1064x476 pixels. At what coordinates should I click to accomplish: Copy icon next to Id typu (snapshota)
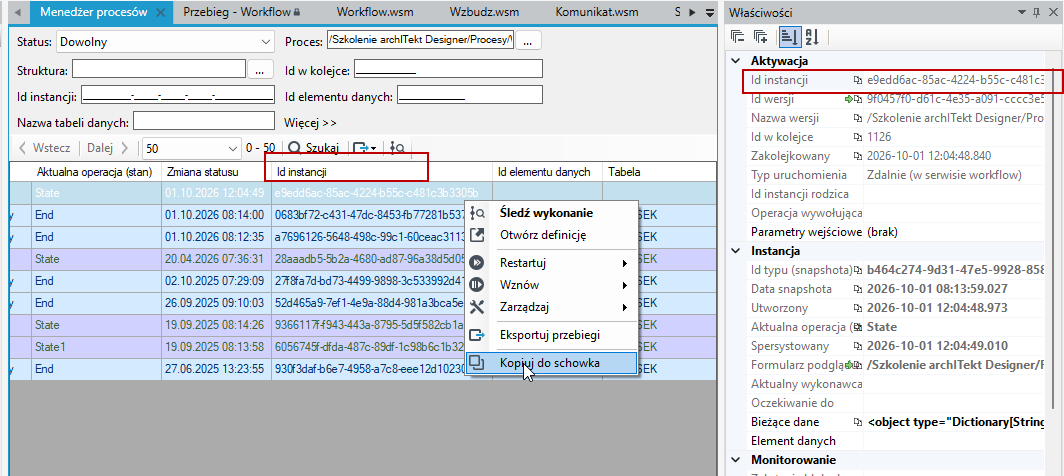[x=857, y=270]
